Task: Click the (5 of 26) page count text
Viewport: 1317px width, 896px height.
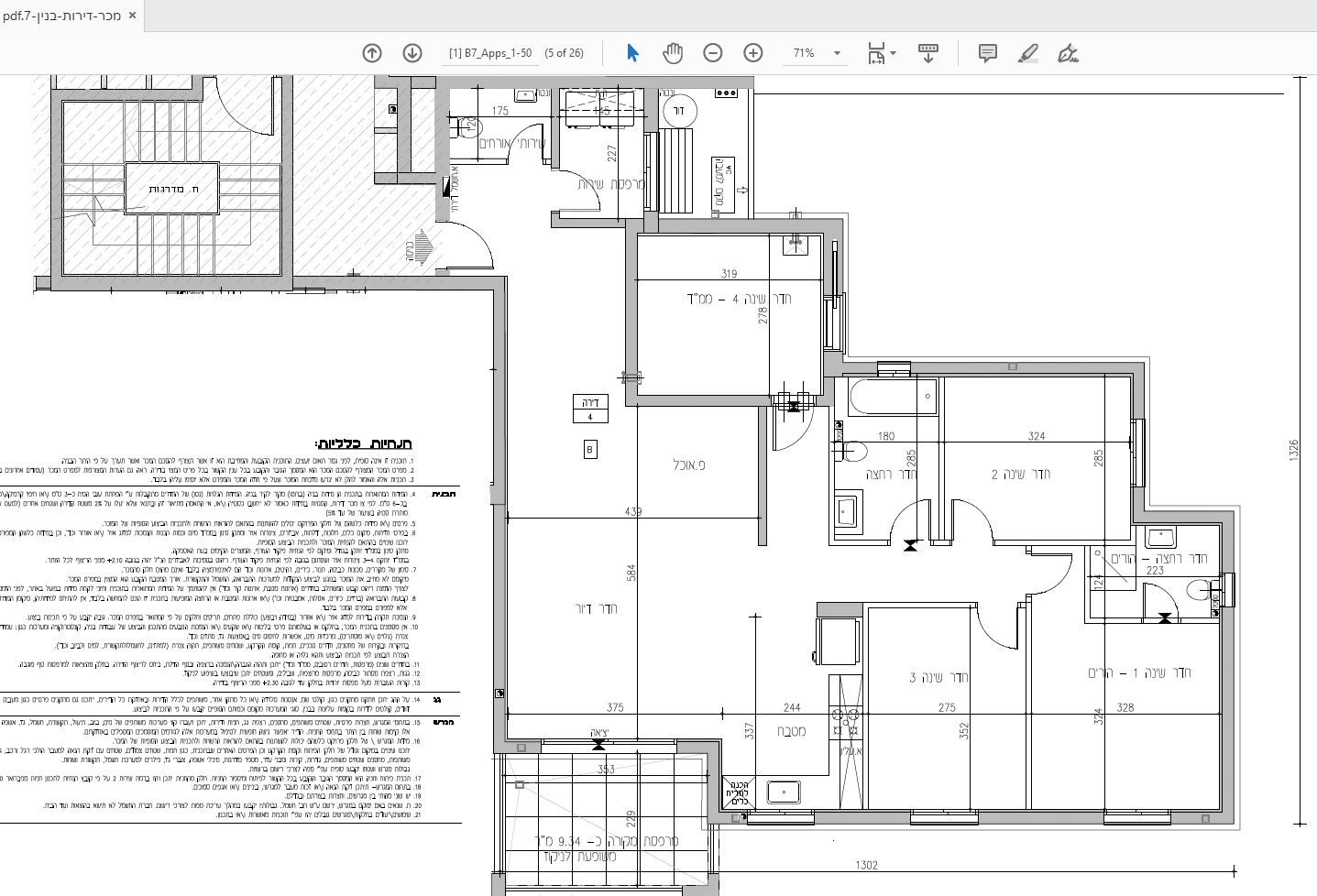Action: click(x=564, y=53)
